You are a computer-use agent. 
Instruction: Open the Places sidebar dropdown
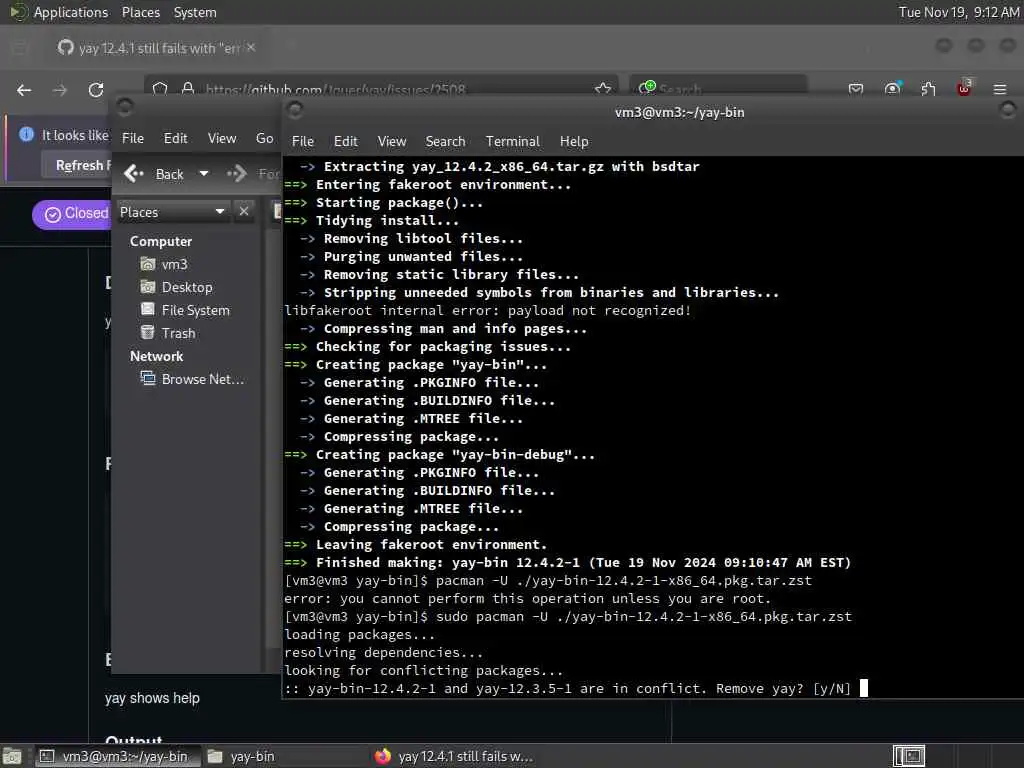[x=172, y=212]
